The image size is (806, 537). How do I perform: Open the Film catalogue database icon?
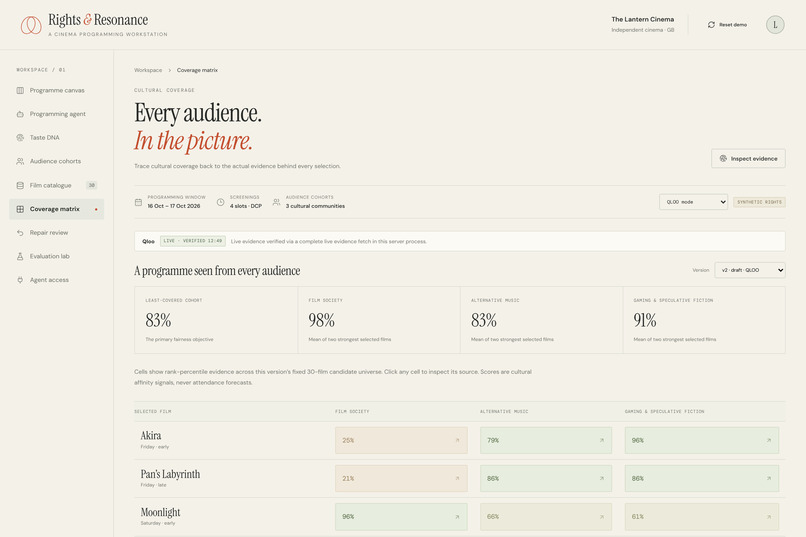coord(20,186)
